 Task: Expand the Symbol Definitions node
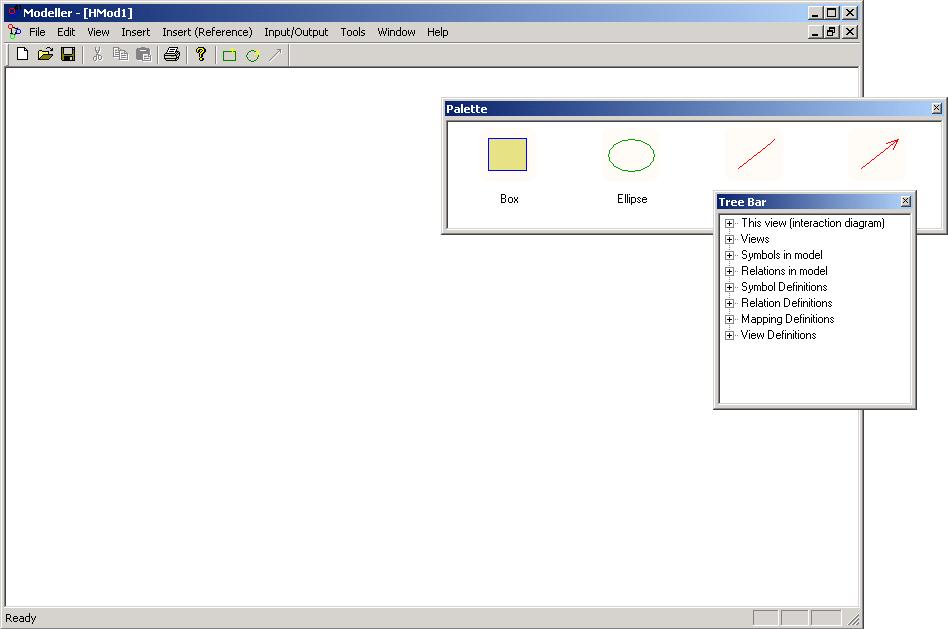point(729,287)
